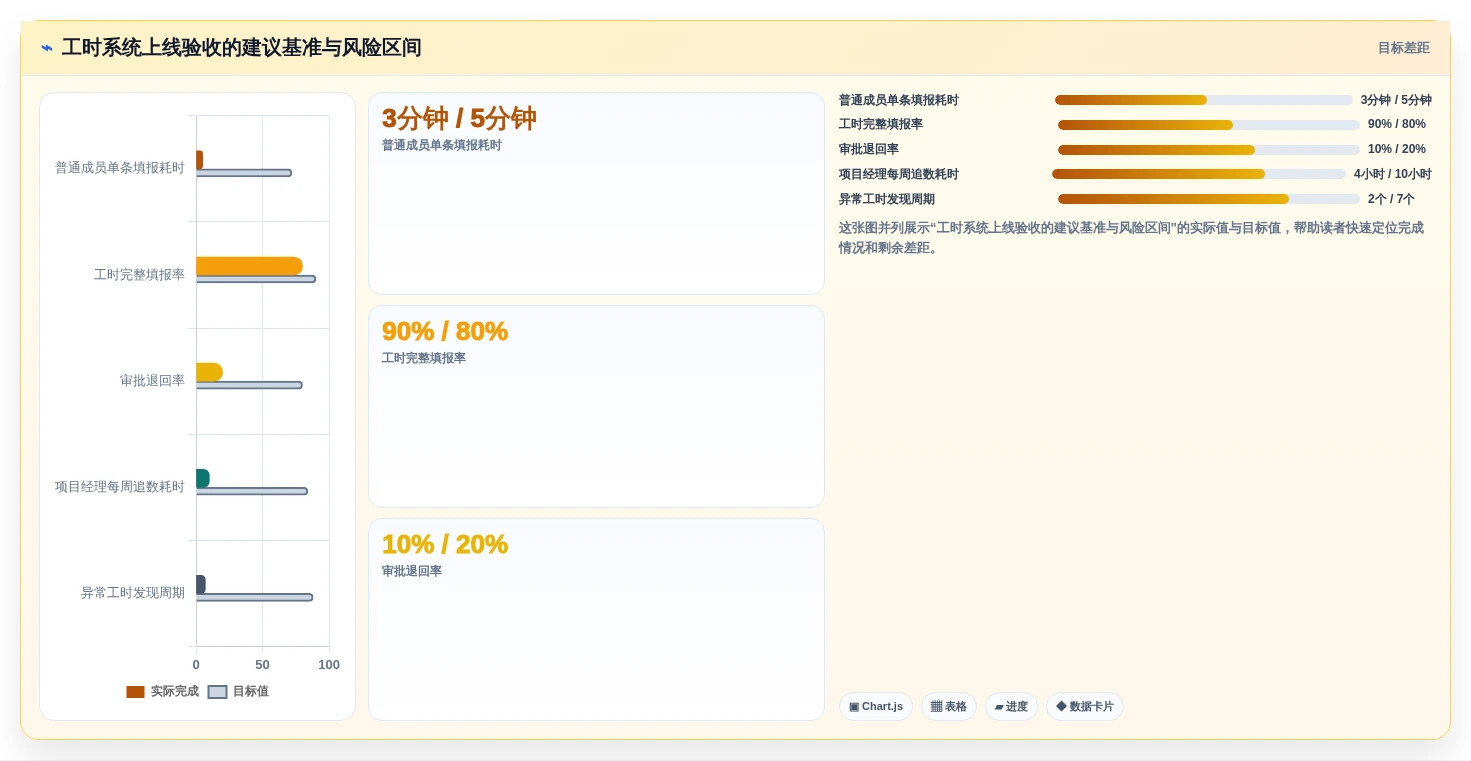1471x761 pixels.
Task: Click the 普通成员单条填报耗时 progress bar
Action: (x=1204, y=100)
